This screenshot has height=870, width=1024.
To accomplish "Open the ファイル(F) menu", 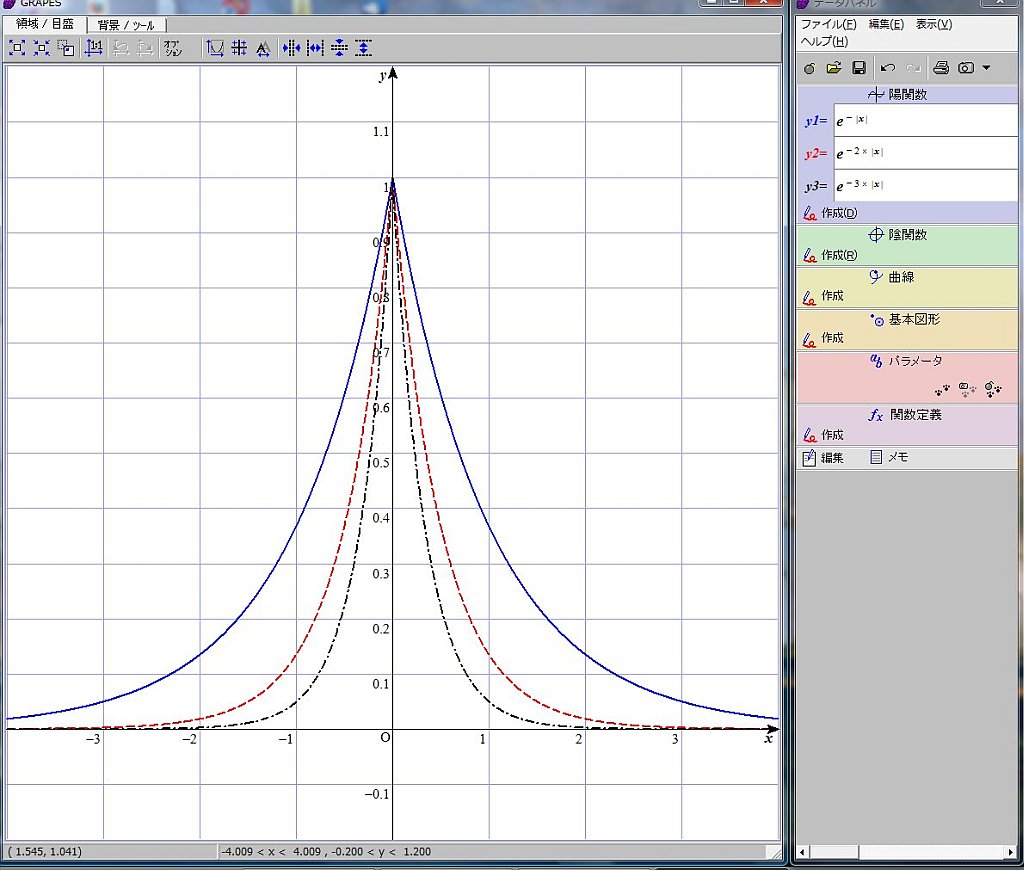I will coord(828,24).
